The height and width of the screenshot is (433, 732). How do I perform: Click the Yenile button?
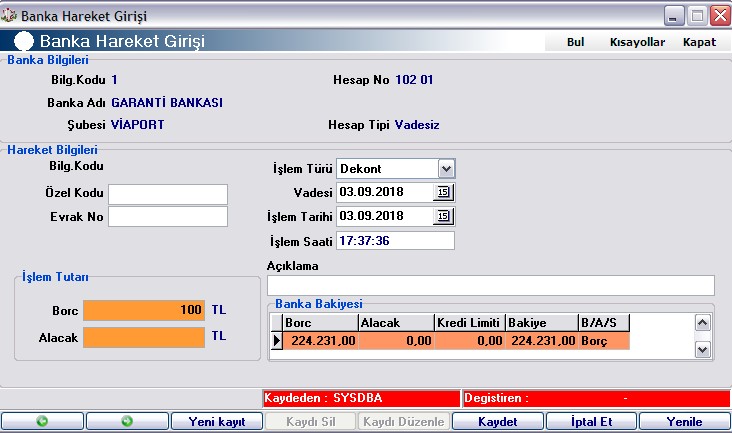coord(684,421)
